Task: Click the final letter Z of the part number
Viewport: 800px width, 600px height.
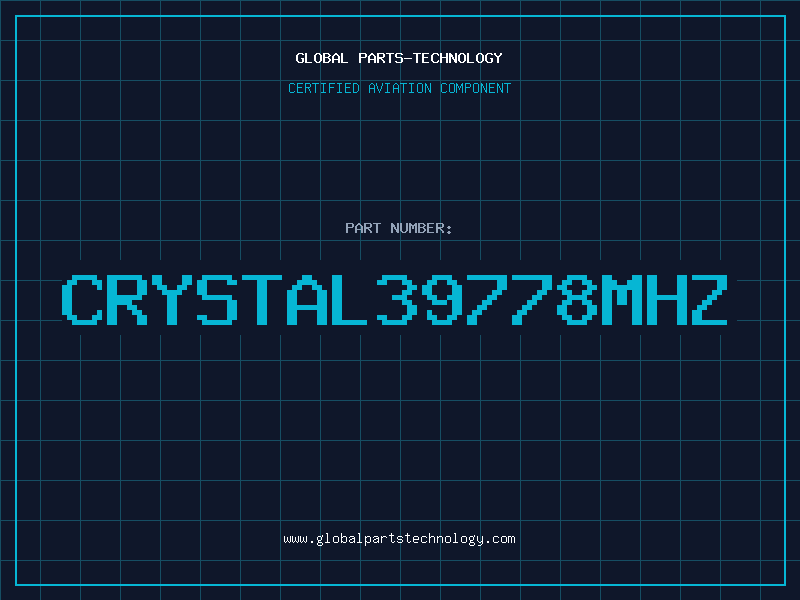Action: click(710, 300)
